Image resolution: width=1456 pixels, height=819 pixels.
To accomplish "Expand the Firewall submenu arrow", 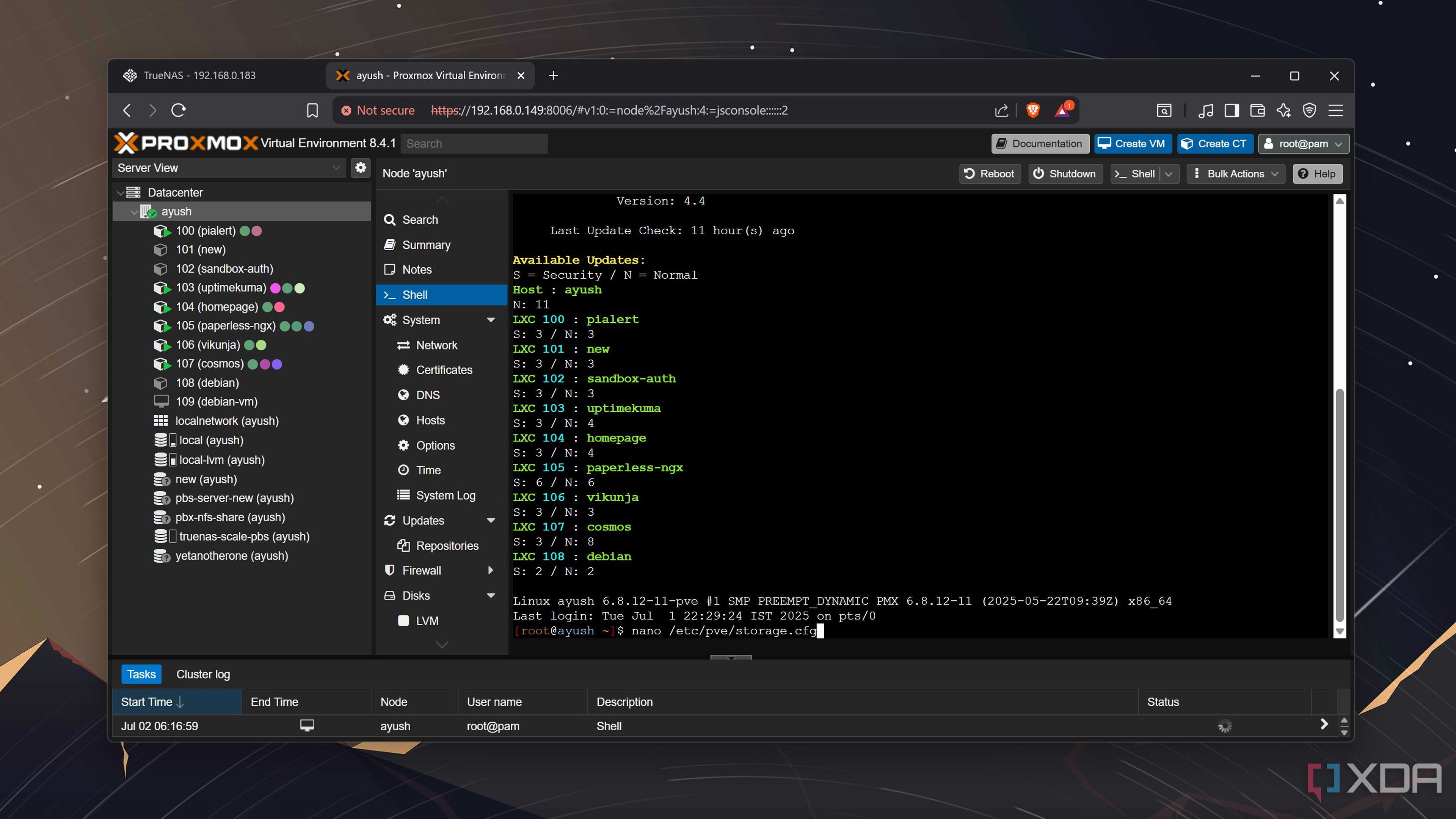I will 491,570.
